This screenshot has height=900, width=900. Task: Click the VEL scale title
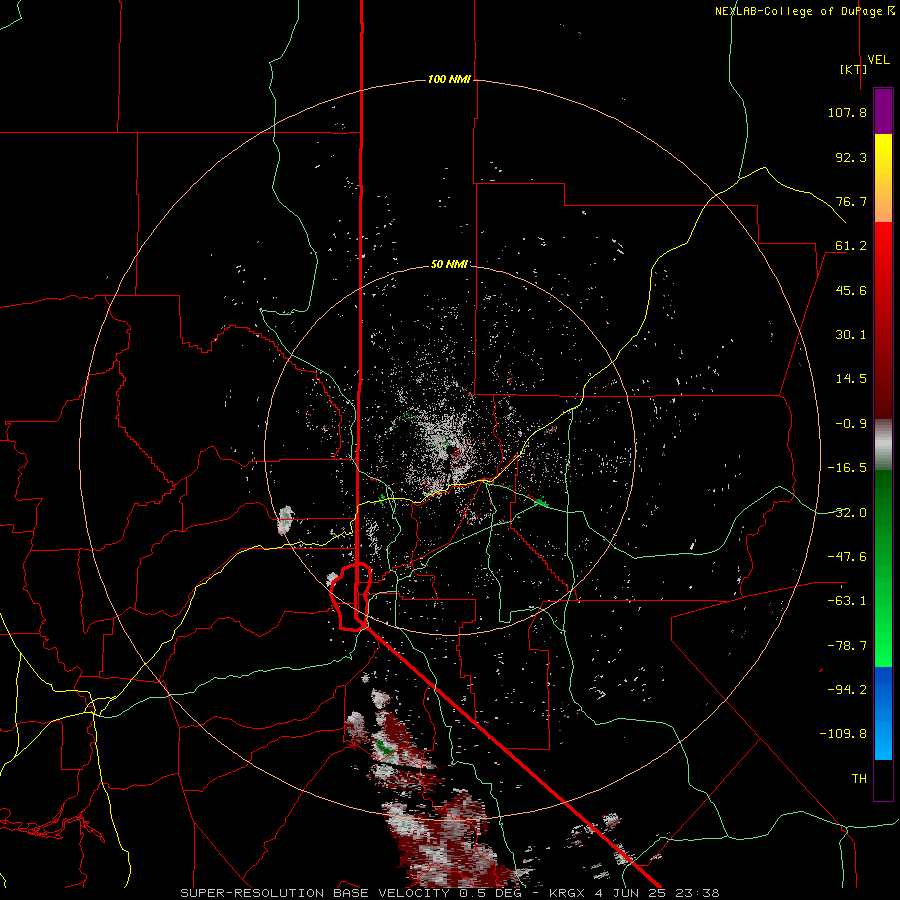click(x=879, y=60)
